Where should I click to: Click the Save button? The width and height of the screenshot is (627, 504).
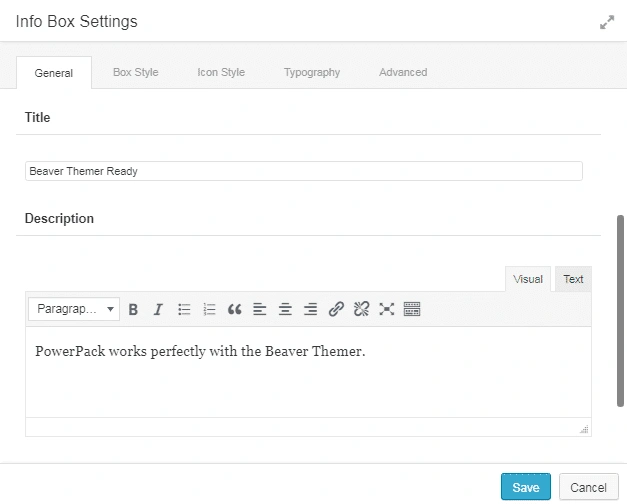(x=525, y=488)
